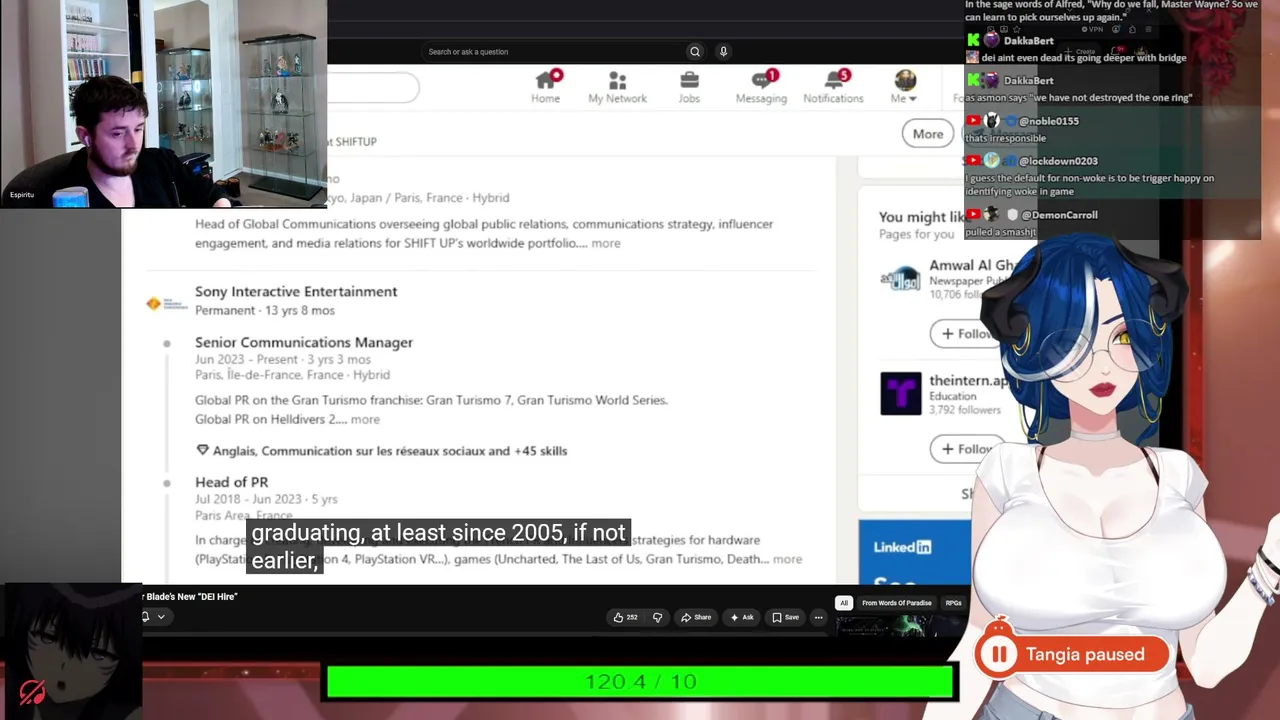Check the Notifications bell
This screenshot has height=720, width=1280.
(833, 87)
